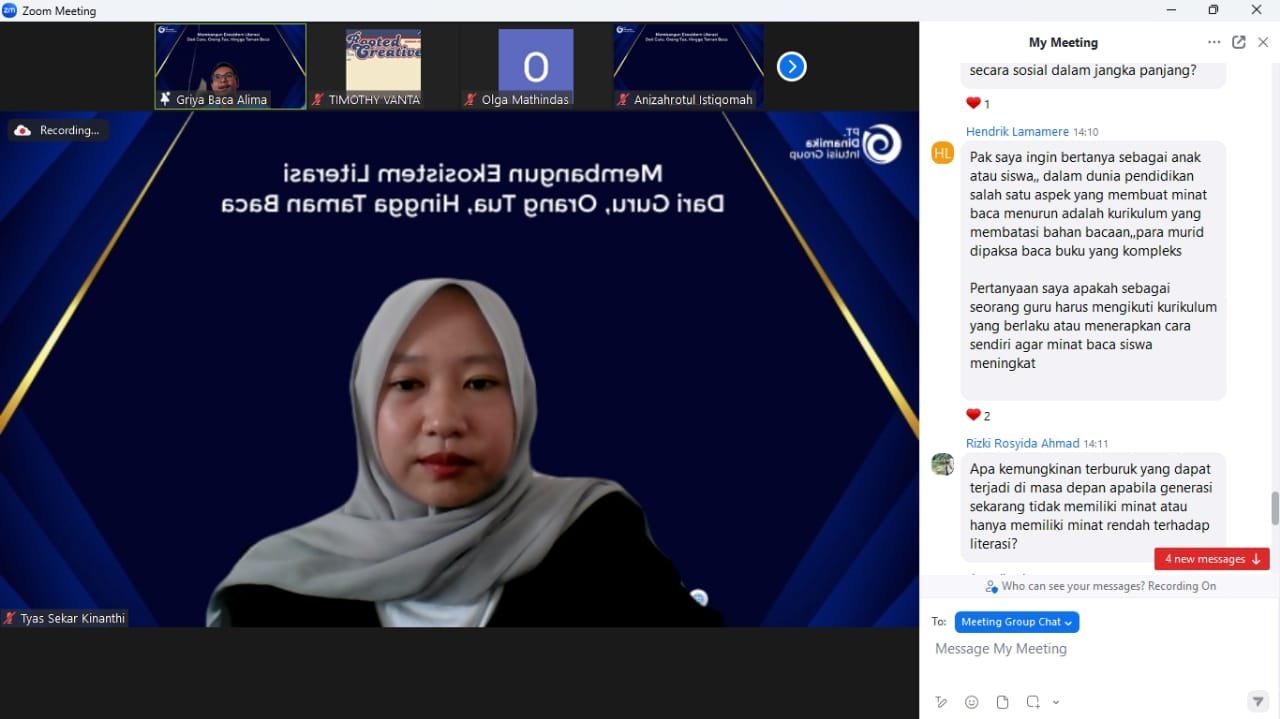The width and height of the screenshot is (1280, 719).
Task: Expand the screenshot options chevron in chat
Action: 1056,702
